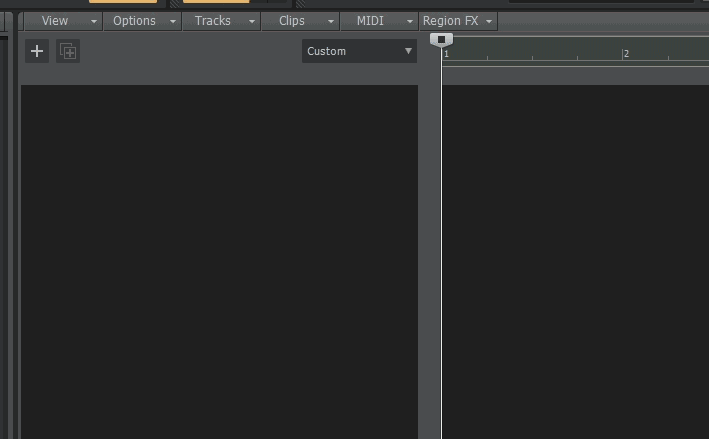Expand the Custom track control dropdown
Screen dimensions: 709x439
coord(359,51)
